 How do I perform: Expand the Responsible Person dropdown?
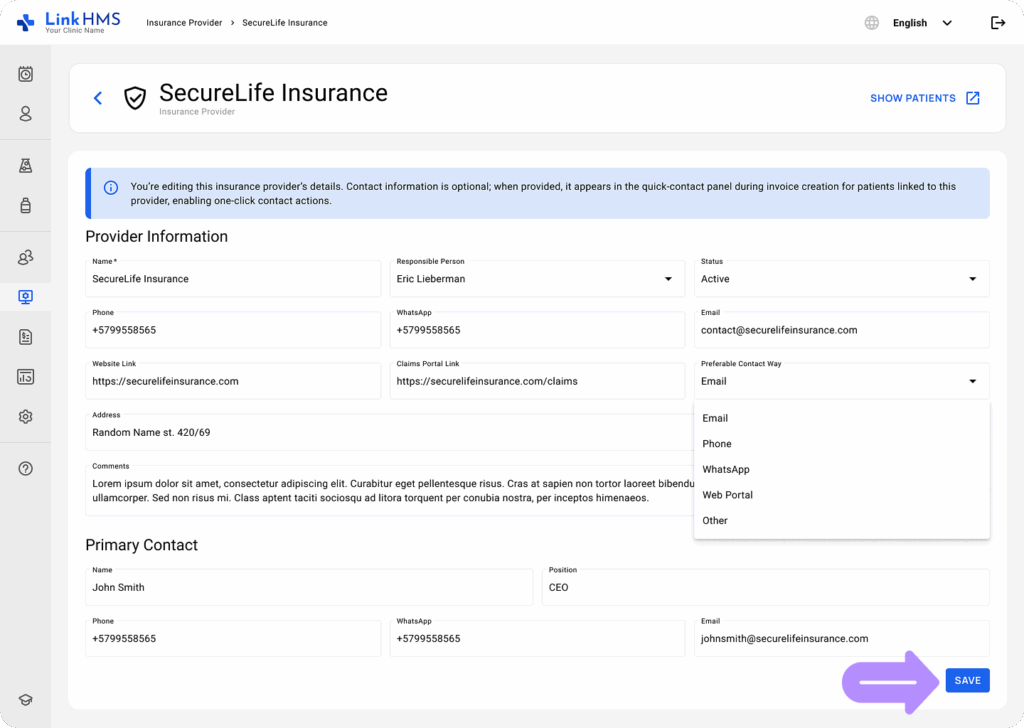click(668, 279)
